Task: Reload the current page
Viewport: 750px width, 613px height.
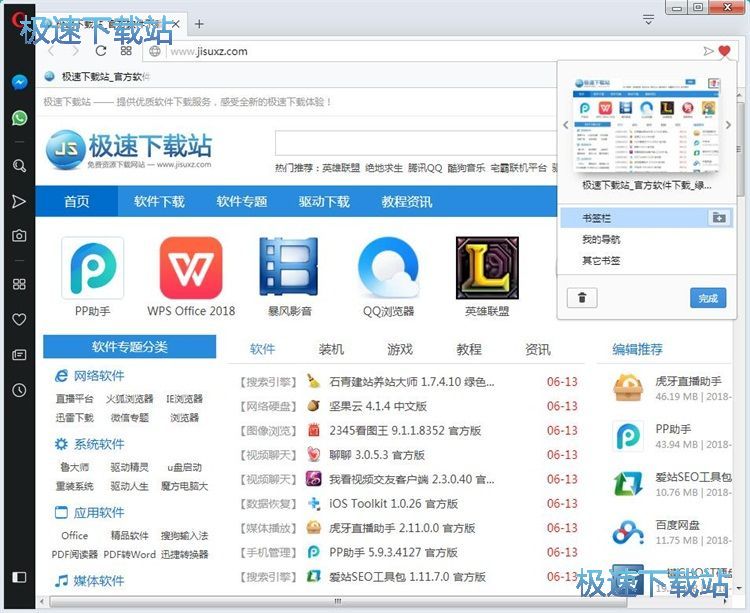Action: [100, 51]
